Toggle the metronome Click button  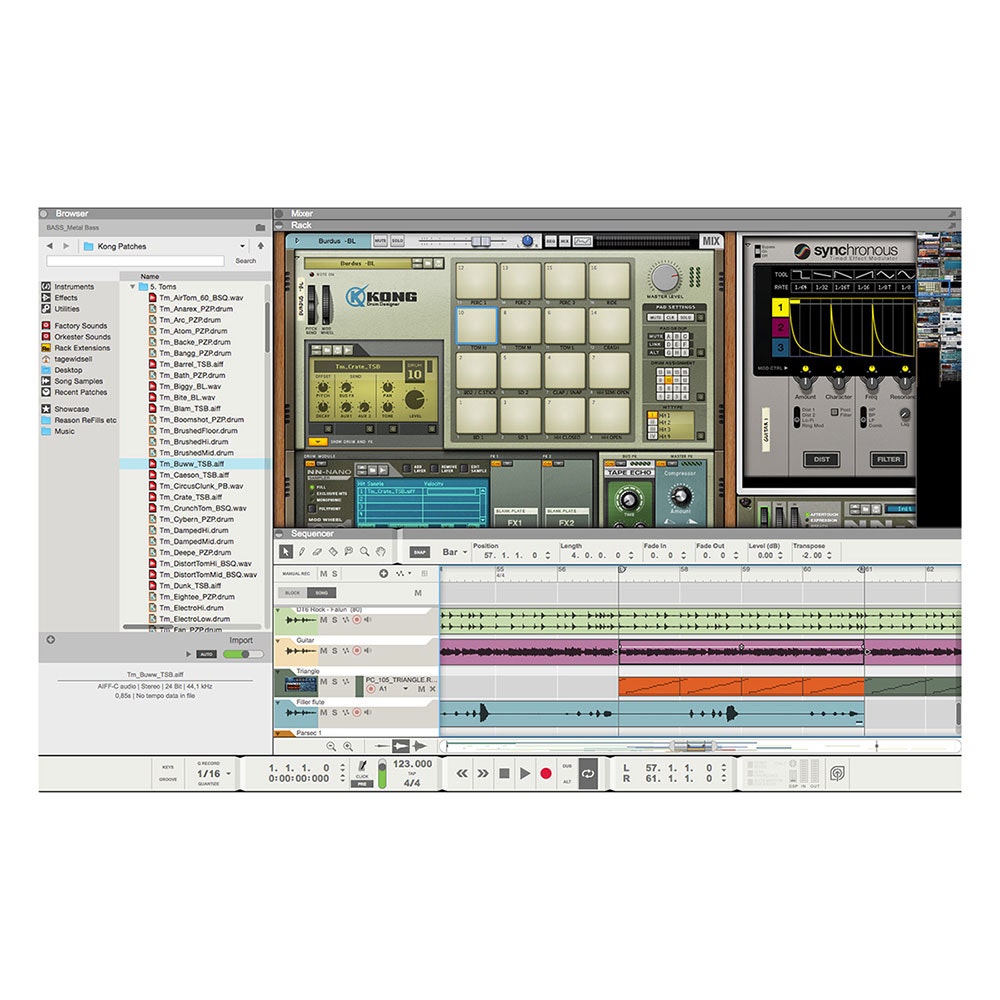[x=362, y=768]
